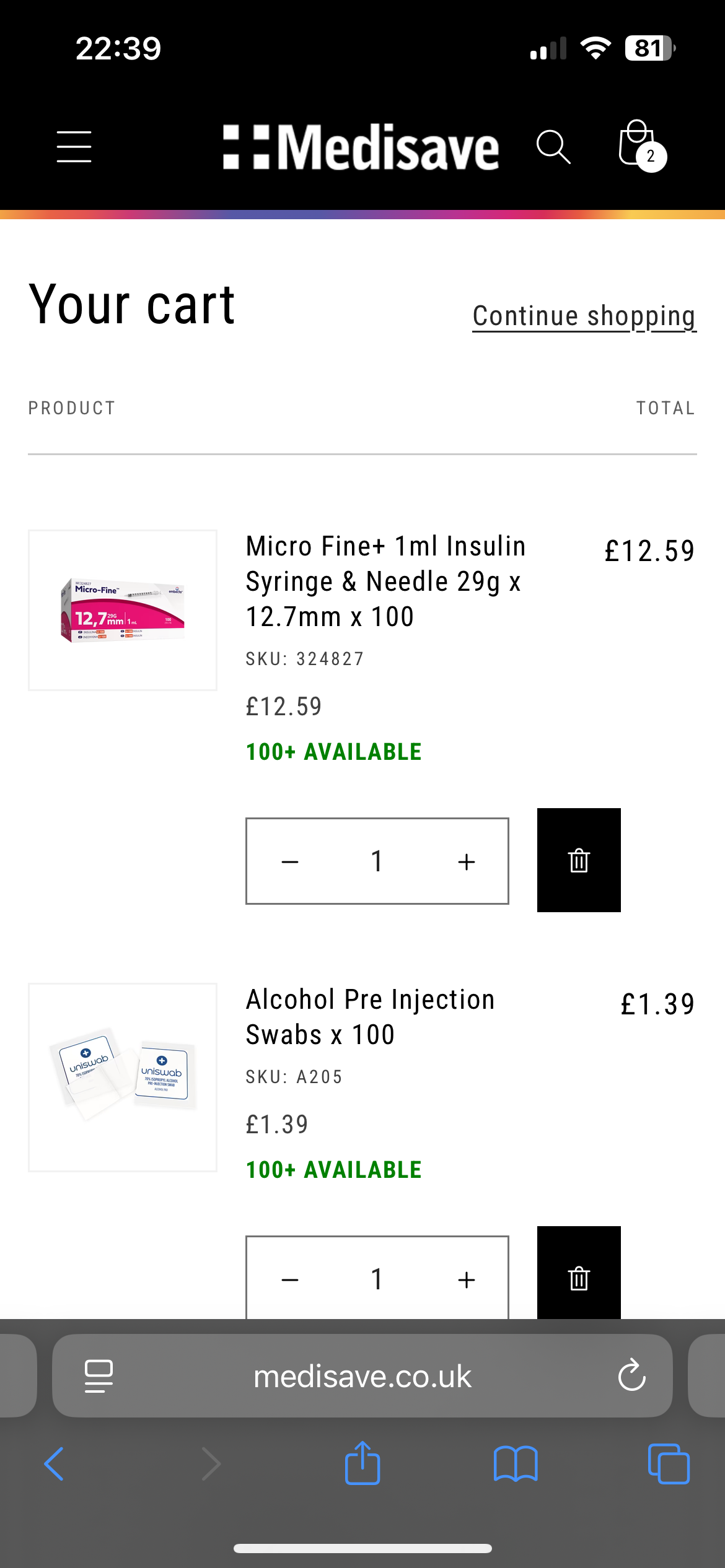
Task: Open Safari bookmarks
Action: point(516,1464)
